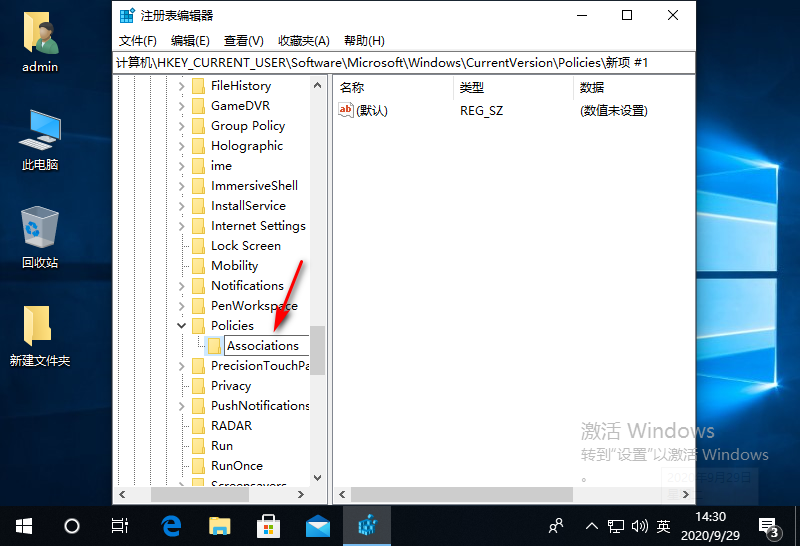Select the Run folder icon
Screen dimensions: 800x546
(198, 446)
